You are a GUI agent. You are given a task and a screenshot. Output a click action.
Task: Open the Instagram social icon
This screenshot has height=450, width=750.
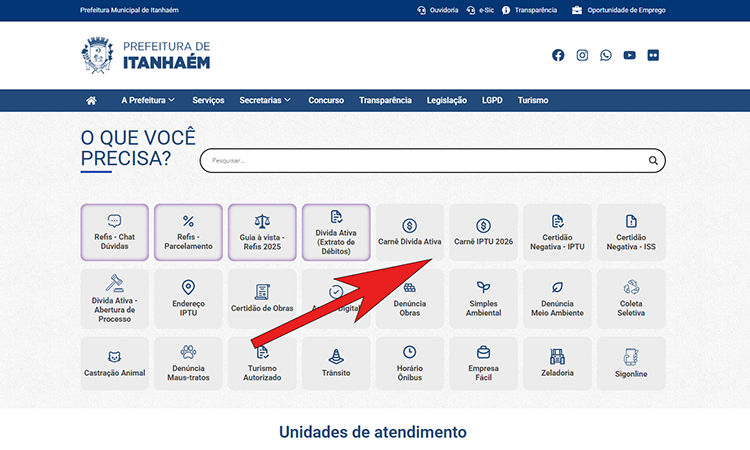click(582, 55)
